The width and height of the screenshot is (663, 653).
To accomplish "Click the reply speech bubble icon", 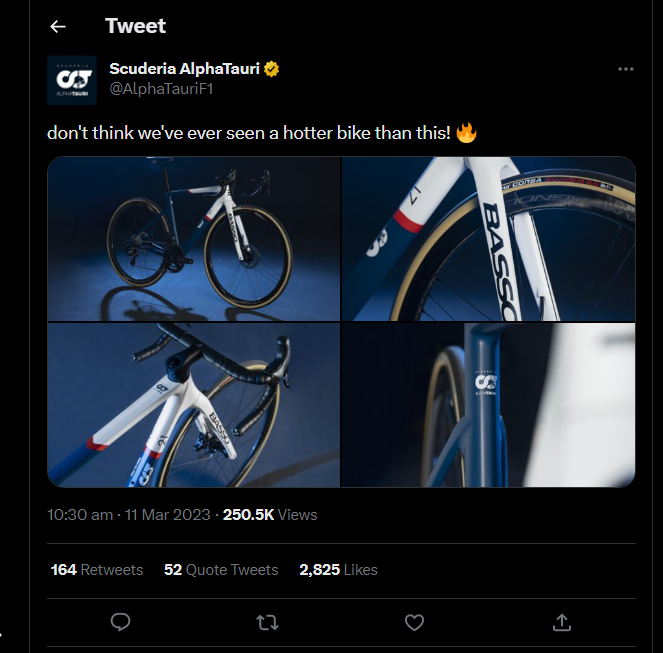I will point(120,622).
